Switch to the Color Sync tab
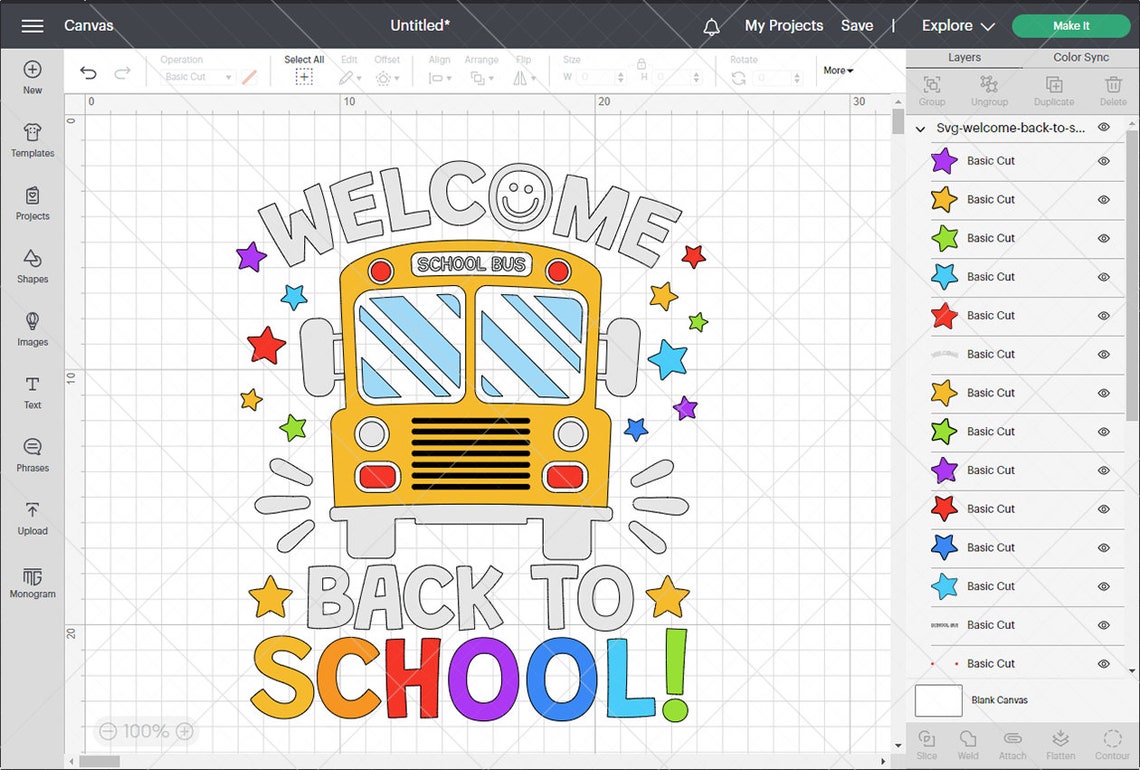The height and width of the screenshot is (770, 1140). coord(1080,57)
